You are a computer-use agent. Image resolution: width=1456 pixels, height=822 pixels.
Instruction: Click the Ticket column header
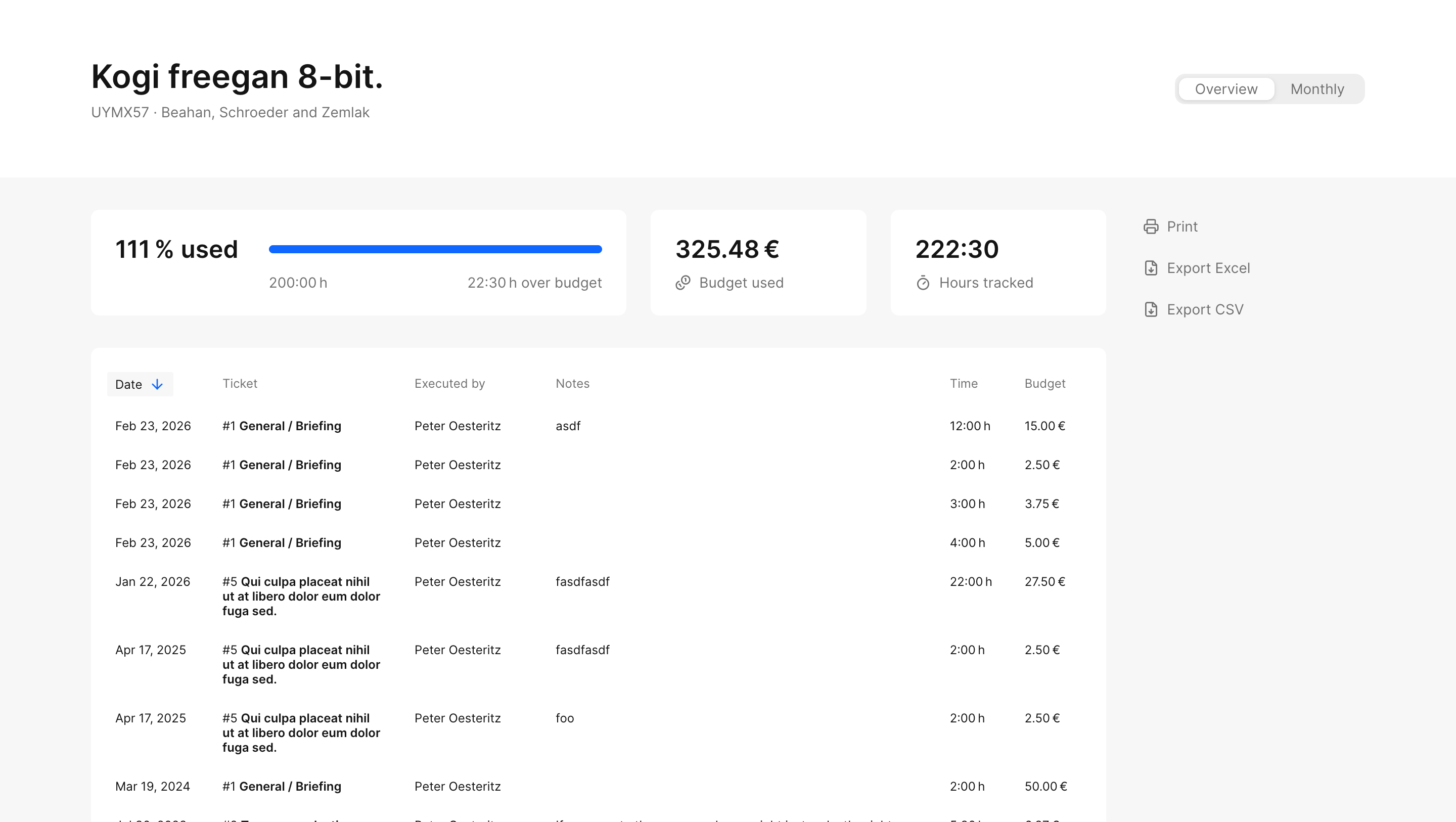[240, 383]
